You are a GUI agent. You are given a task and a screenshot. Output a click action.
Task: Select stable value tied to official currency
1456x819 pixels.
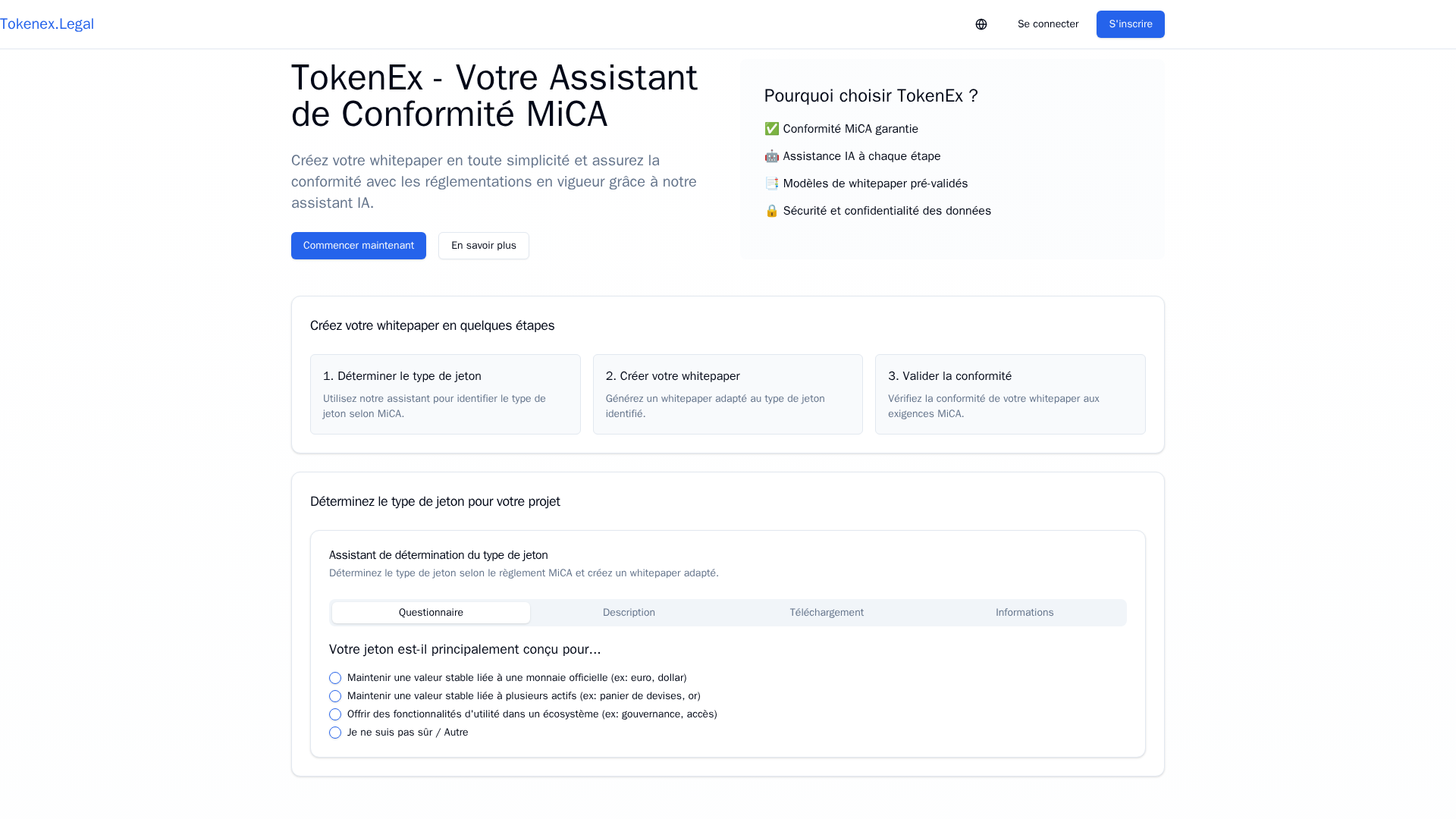(x=335, y=678)
